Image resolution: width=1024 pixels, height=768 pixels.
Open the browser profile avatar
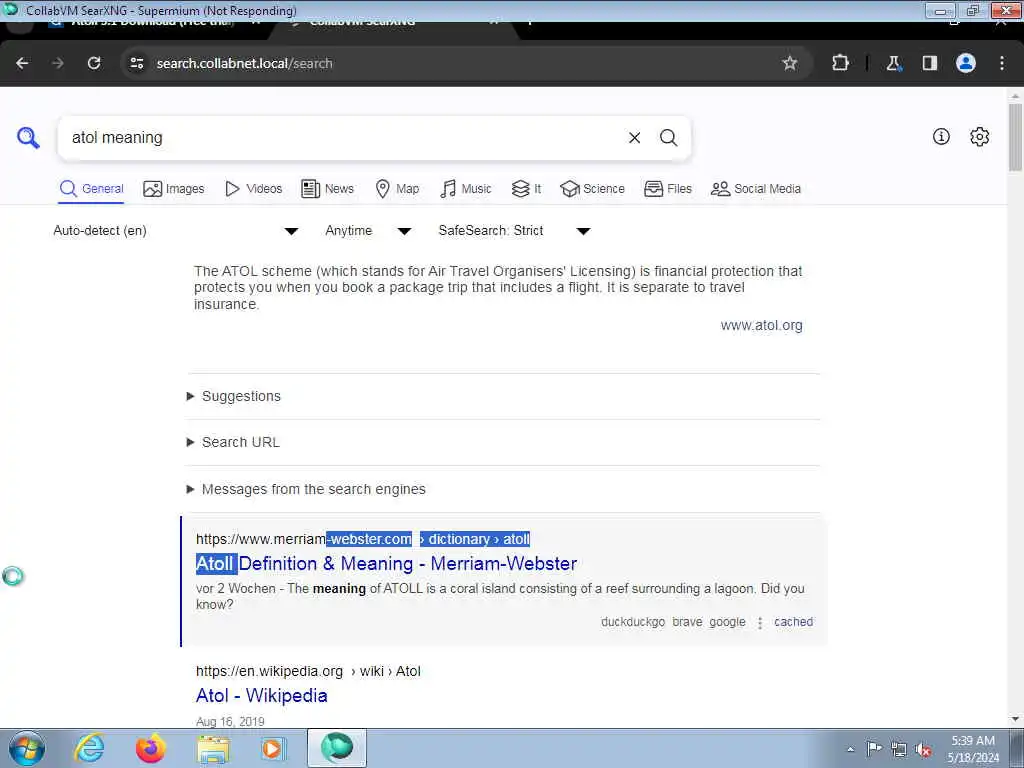click(966, 63)
